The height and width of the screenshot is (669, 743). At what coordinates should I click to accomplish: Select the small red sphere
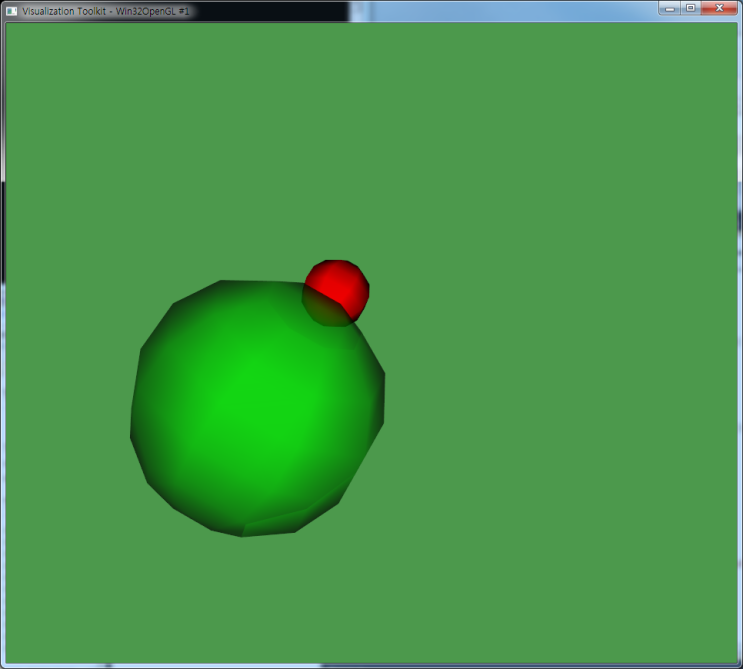343,281
